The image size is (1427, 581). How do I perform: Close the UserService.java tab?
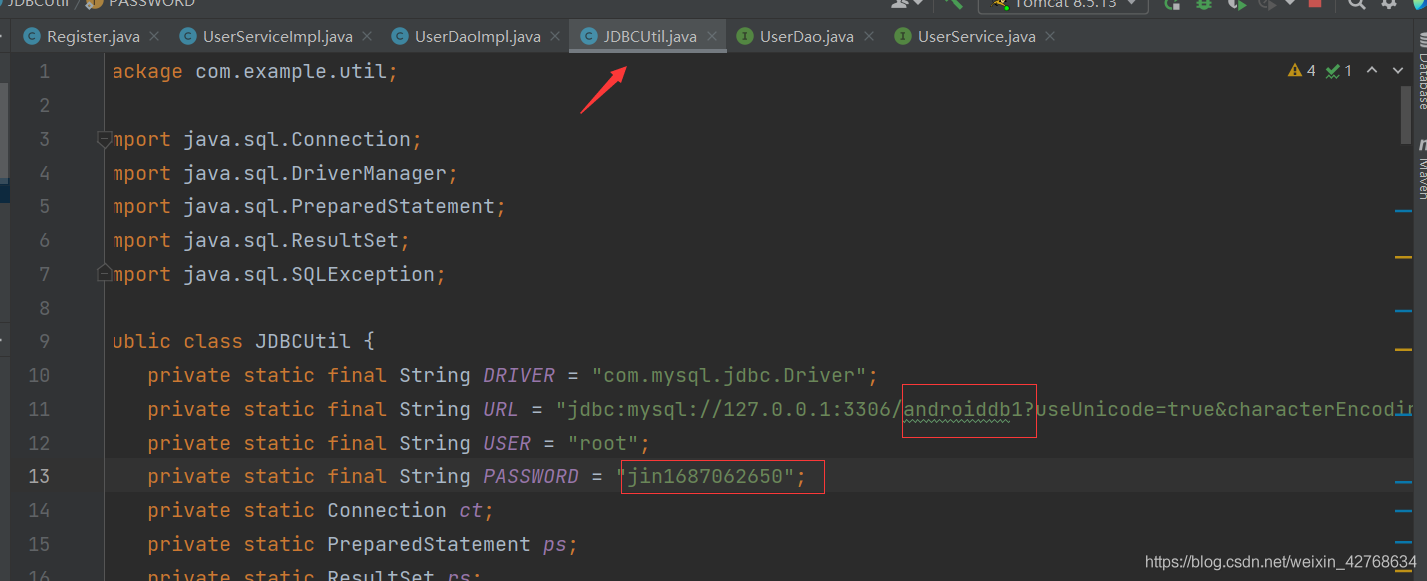point(1049,37)
